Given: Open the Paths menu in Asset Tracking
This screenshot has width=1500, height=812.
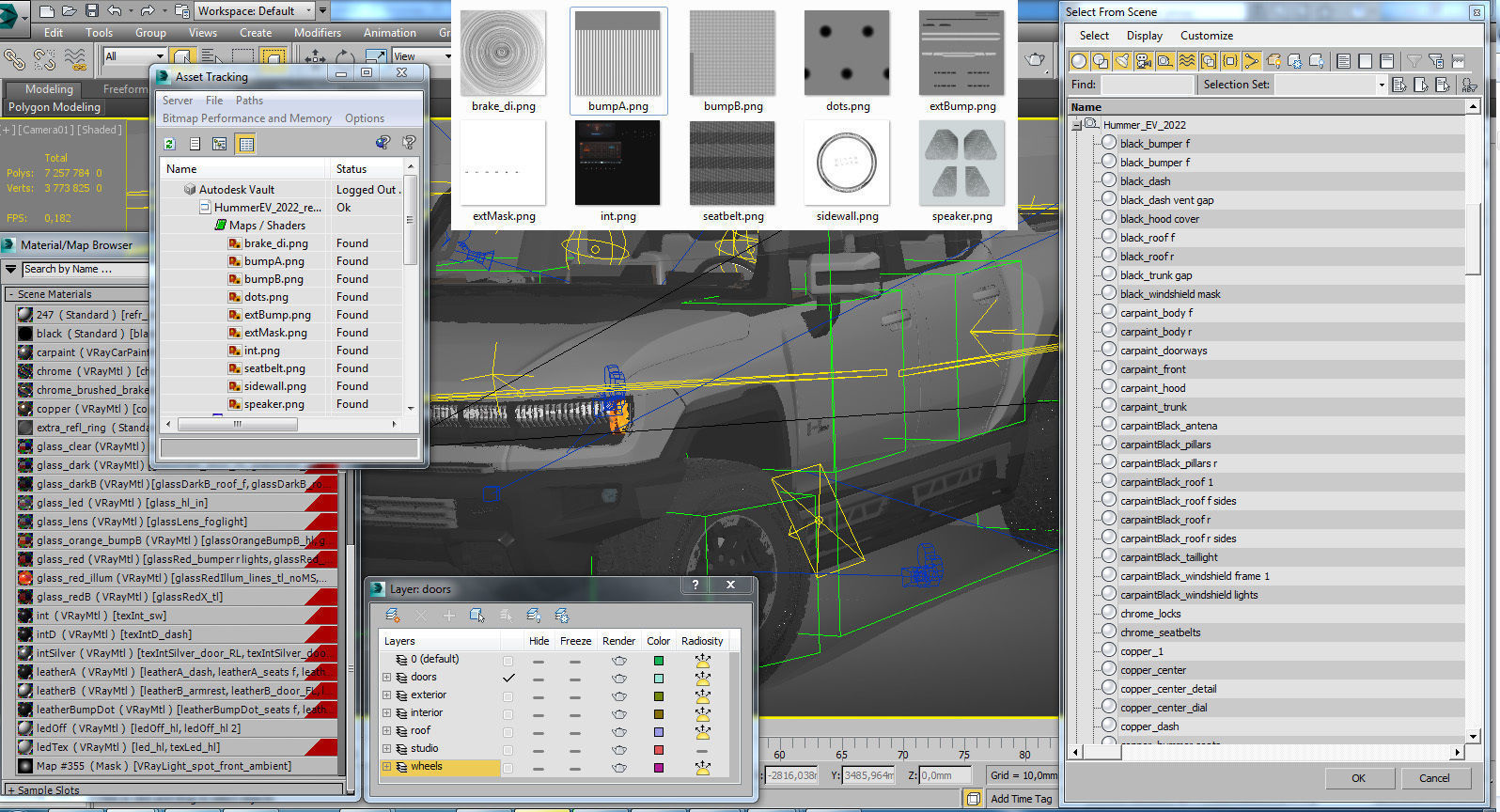Looking at the screenshot, I should pos(249,101).
